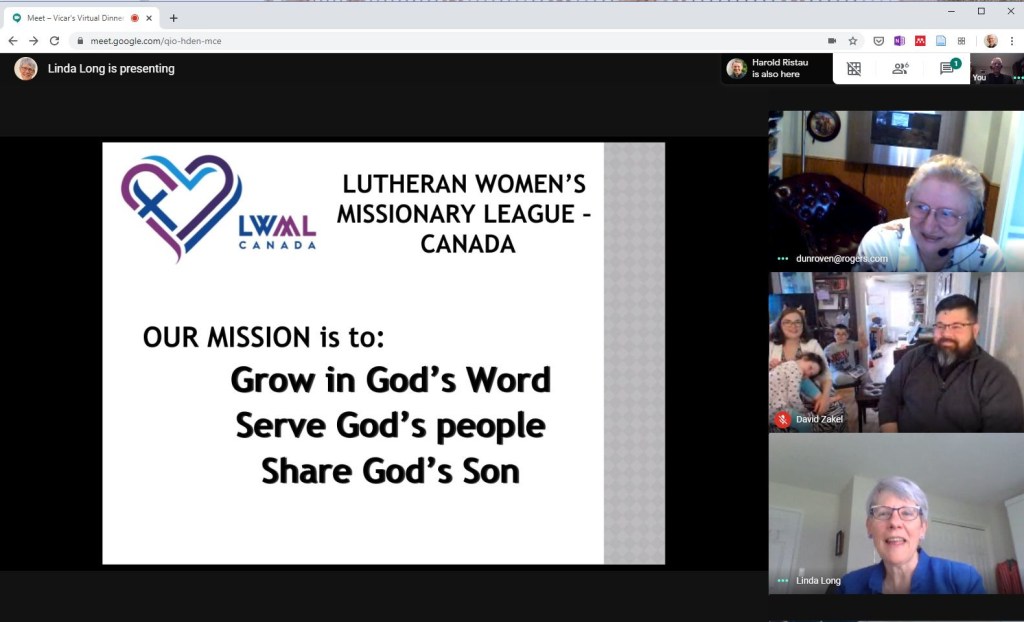Open the chat panel with unread badge
The image size is (1024, 622).
point(946,68)
